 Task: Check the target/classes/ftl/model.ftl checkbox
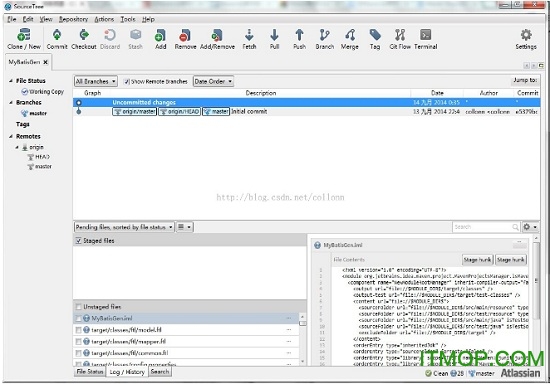79,330
